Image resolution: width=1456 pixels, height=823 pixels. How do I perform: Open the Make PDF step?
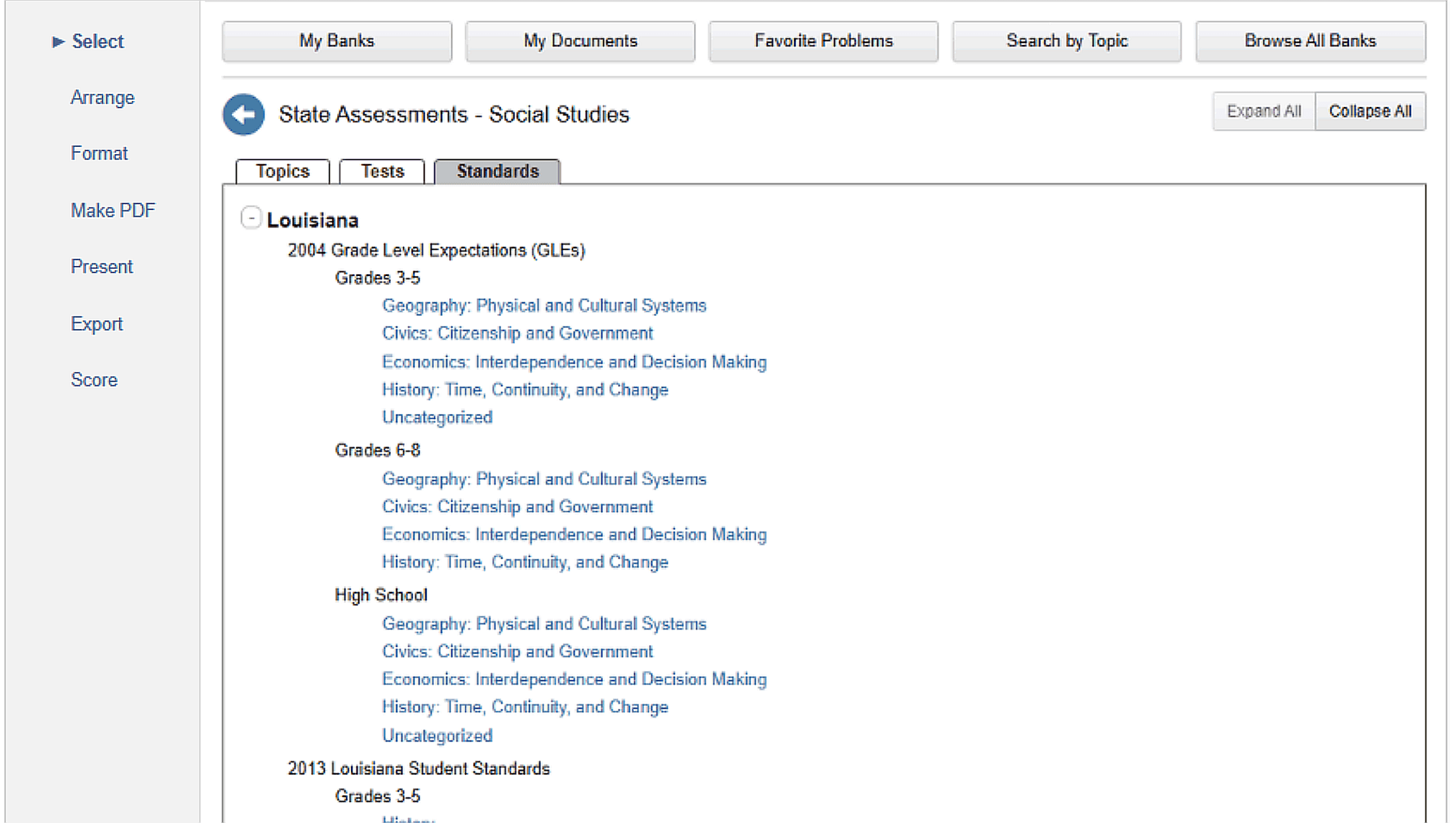click(x=113, y=211)
